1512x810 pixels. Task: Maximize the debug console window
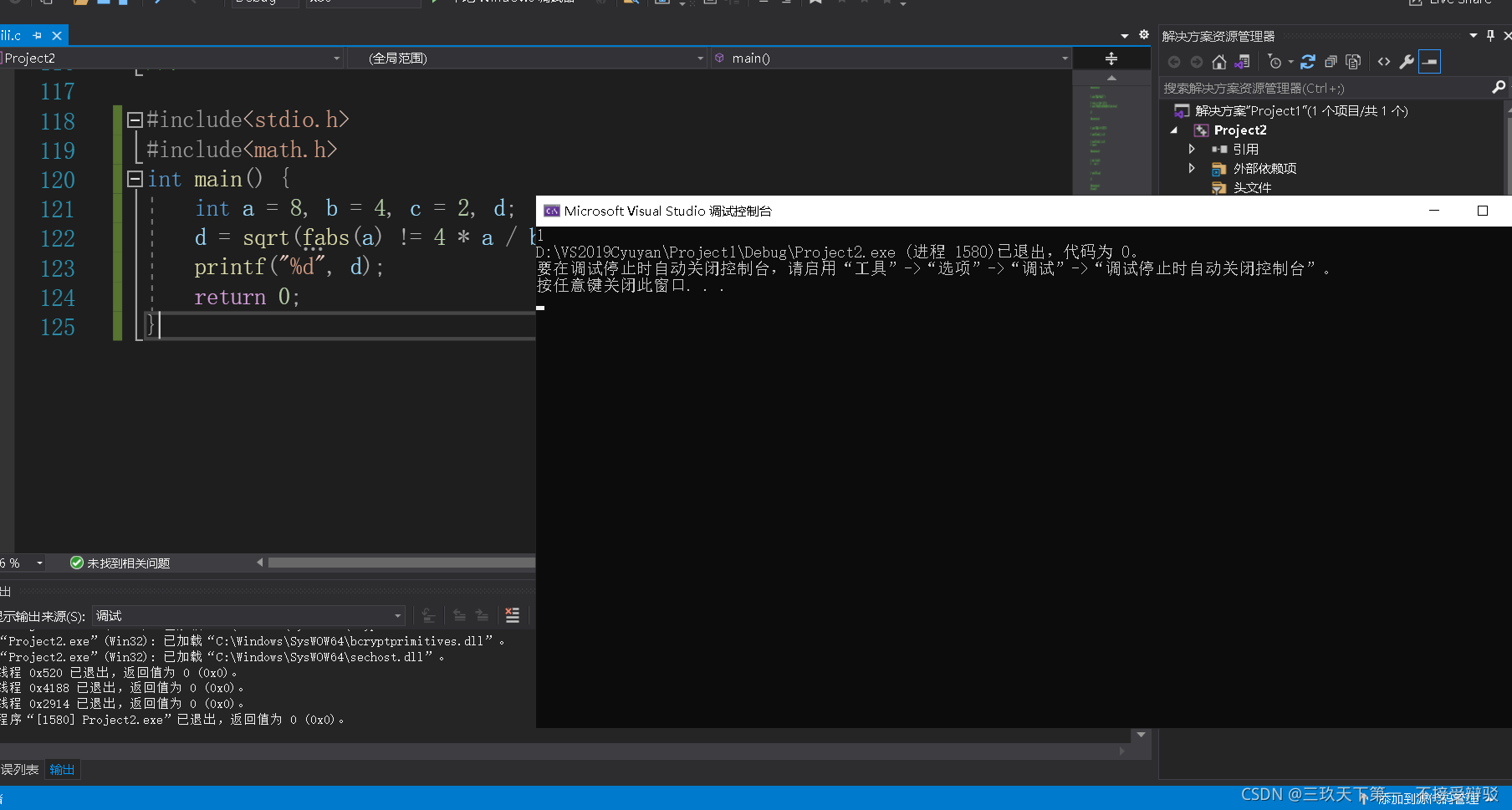click(1483, 211)
